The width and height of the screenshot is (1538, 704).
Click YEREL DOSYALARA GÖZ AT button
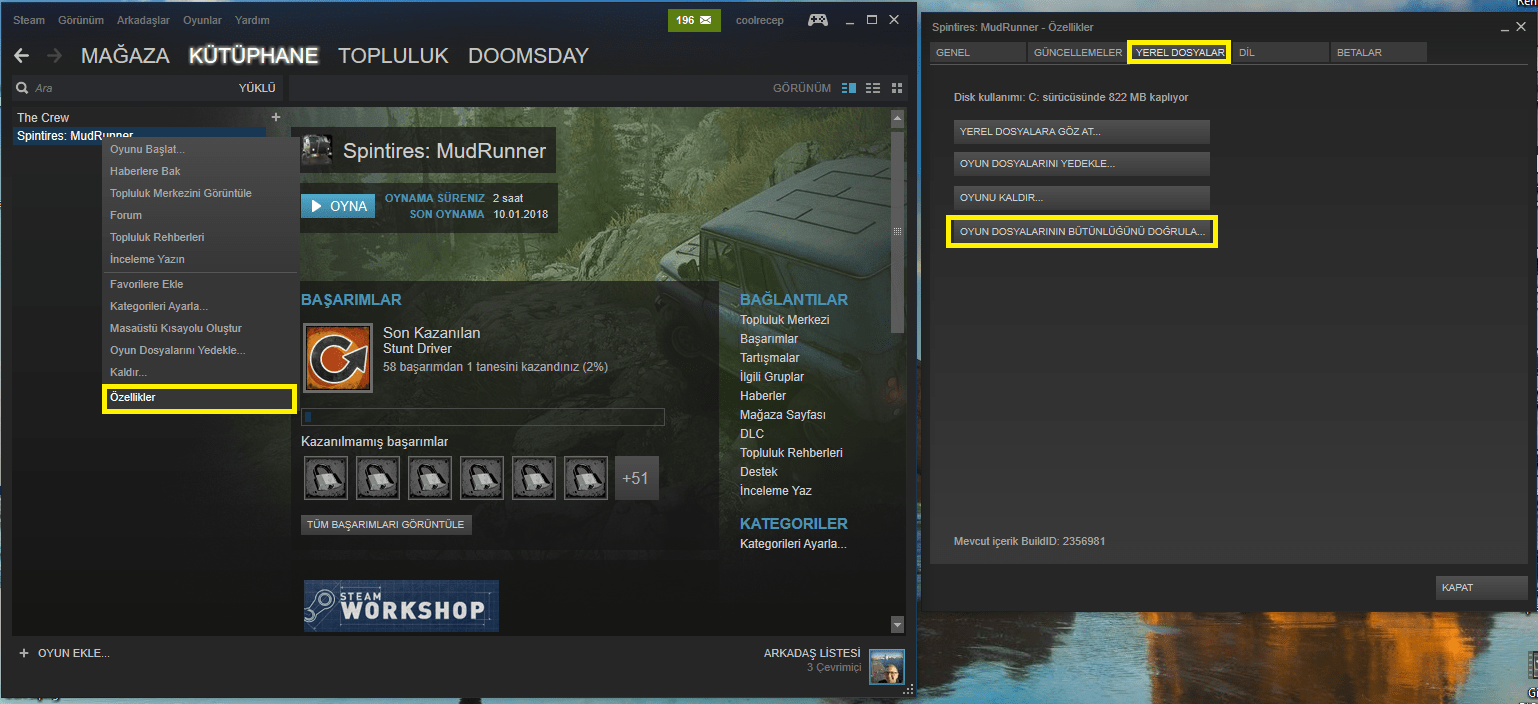1081,131
